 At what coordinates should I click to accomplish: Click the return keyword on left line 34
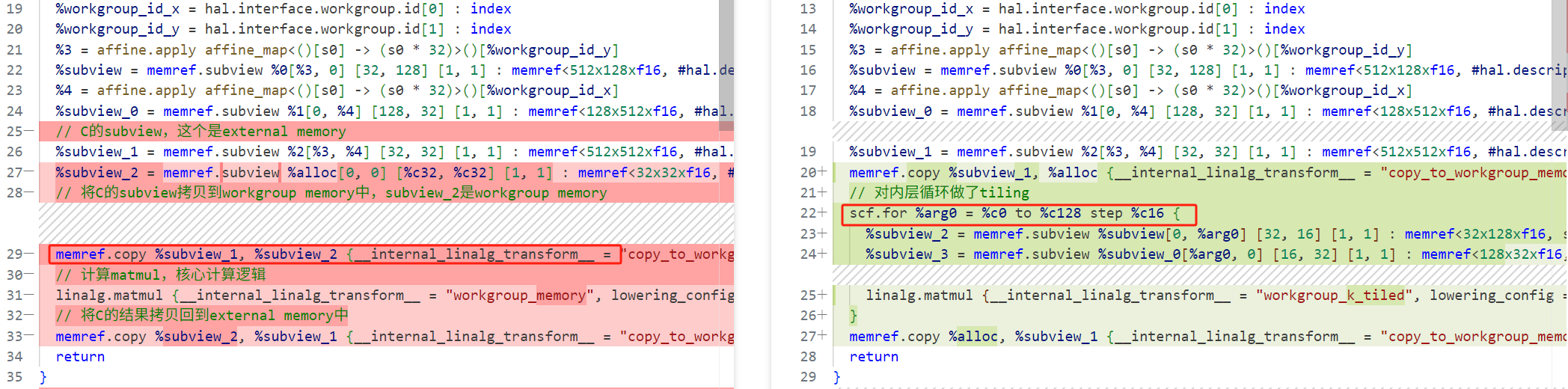tap(80, 357)
